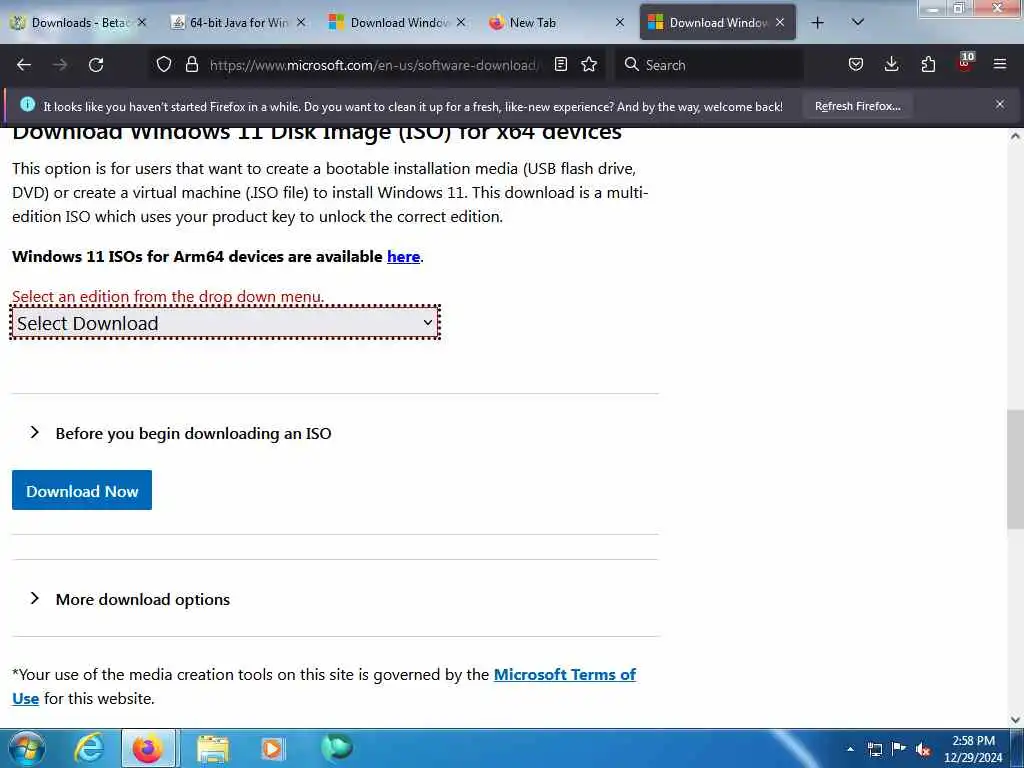Show hidden system tray icons arrow
The image size is (1024, 768).
pyautogui.click(x=850, y=748)
